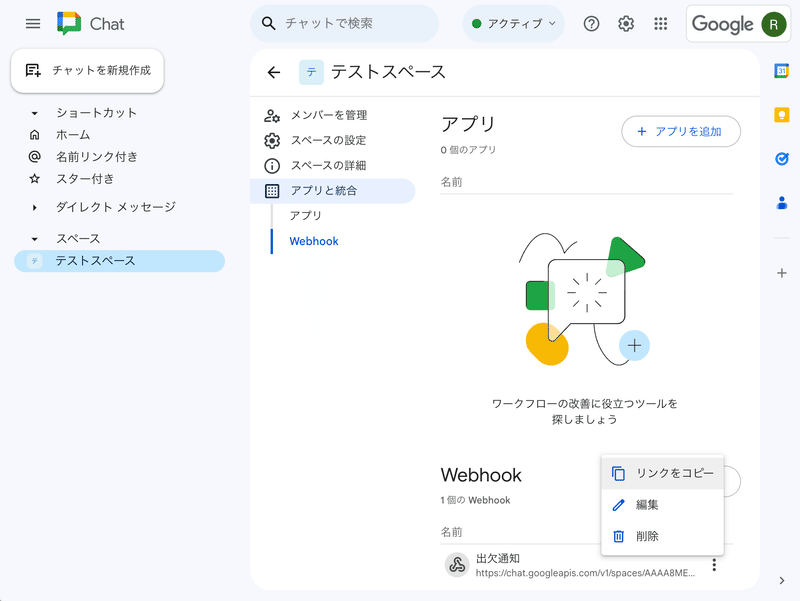
Task: Click チャットを新規作成 button
Action: (87, 70)
